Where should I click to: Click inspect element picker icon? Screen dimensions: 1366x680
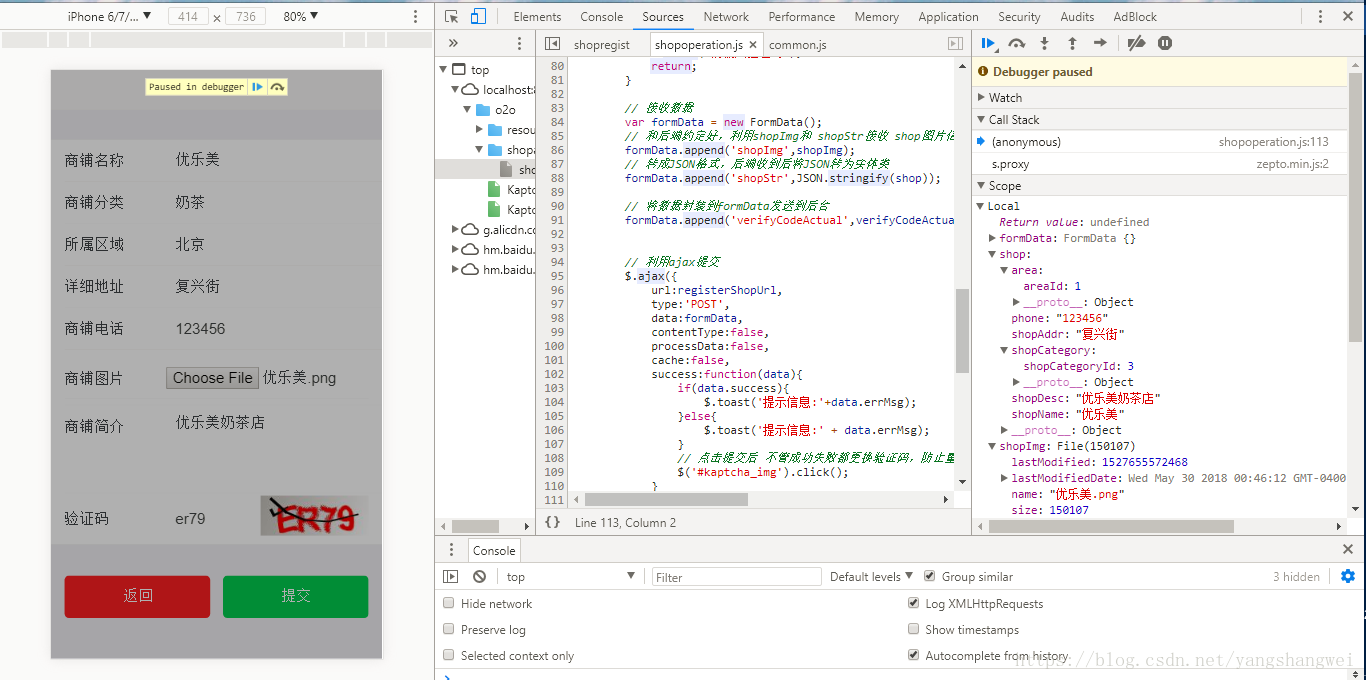click(x=452, y=16)
